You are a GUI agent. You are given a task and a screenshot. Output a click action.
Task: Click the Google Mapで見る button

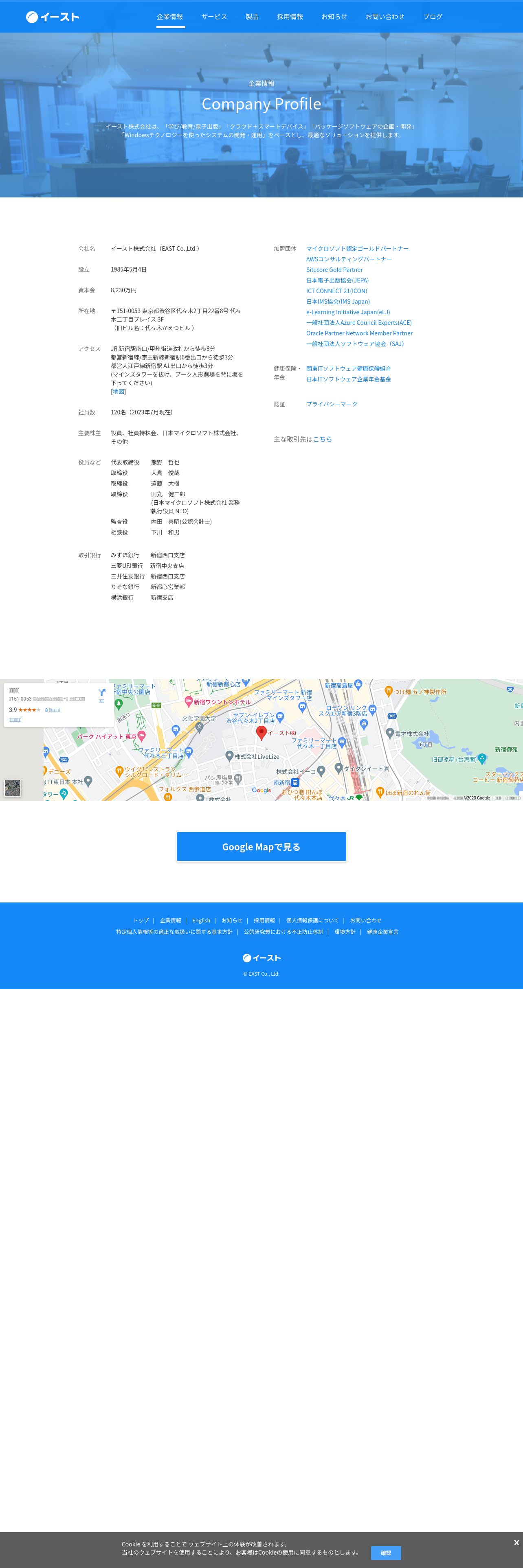[261, 847]
